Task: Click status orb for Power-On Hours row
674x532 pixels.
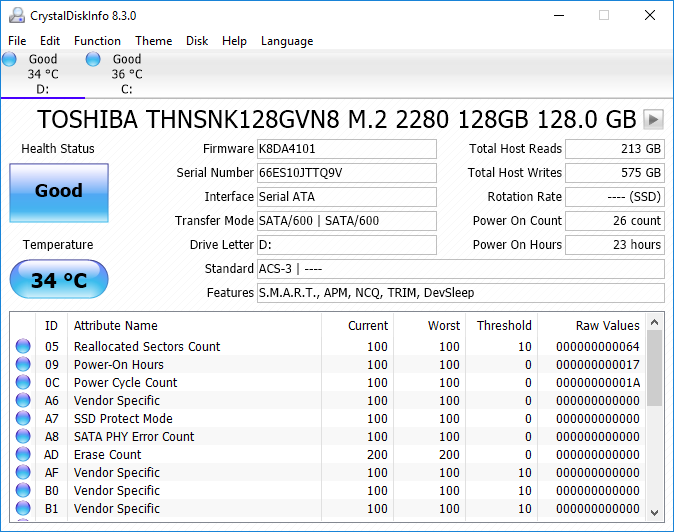Action: (x=23, y=365)
